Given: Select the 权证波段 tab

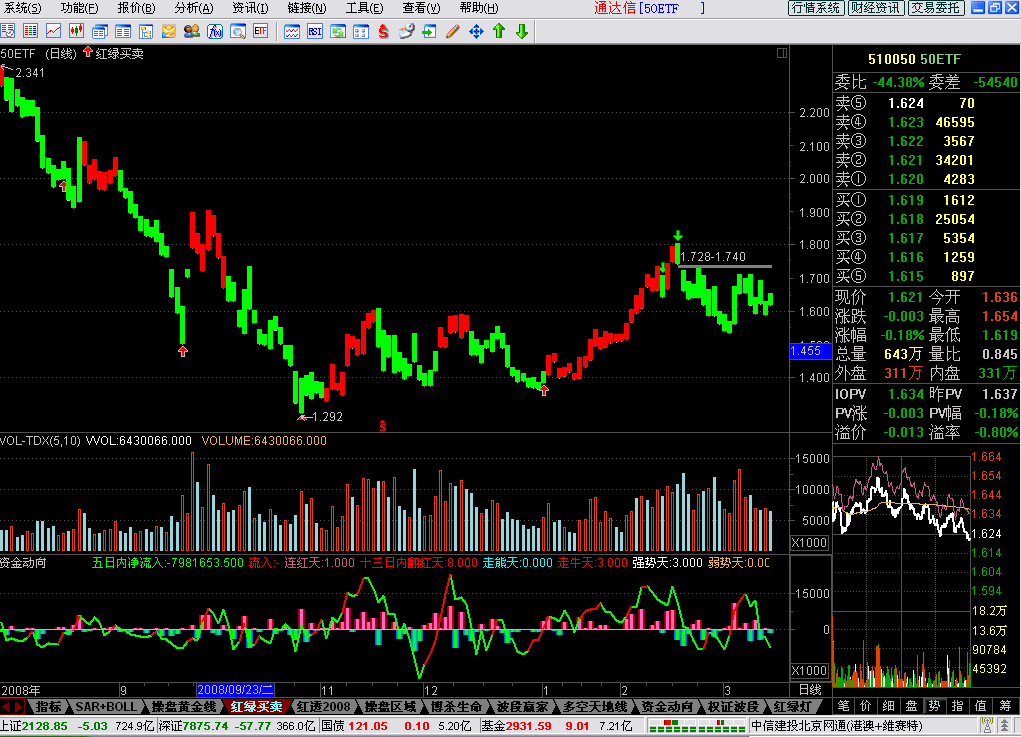Looking at the screenshot, I should (x=733, y=706).
